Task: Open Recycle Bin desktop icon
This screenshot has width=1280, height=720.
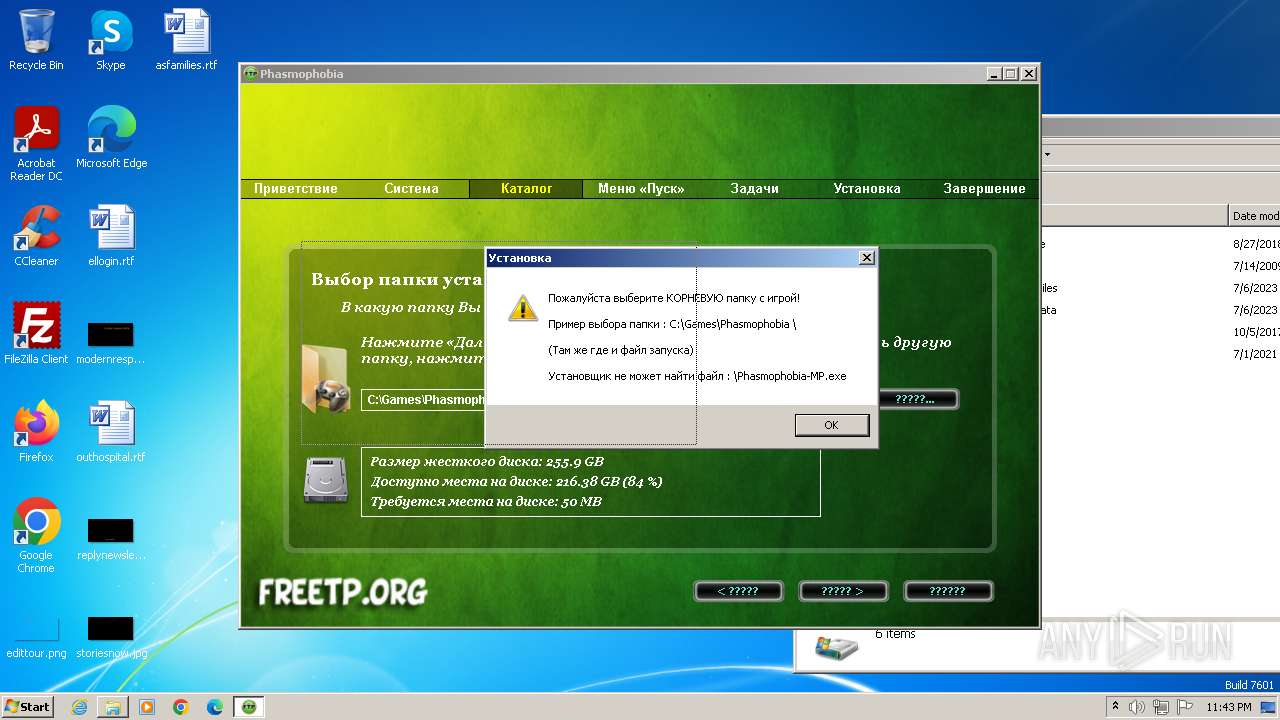Action: [36, 40]
